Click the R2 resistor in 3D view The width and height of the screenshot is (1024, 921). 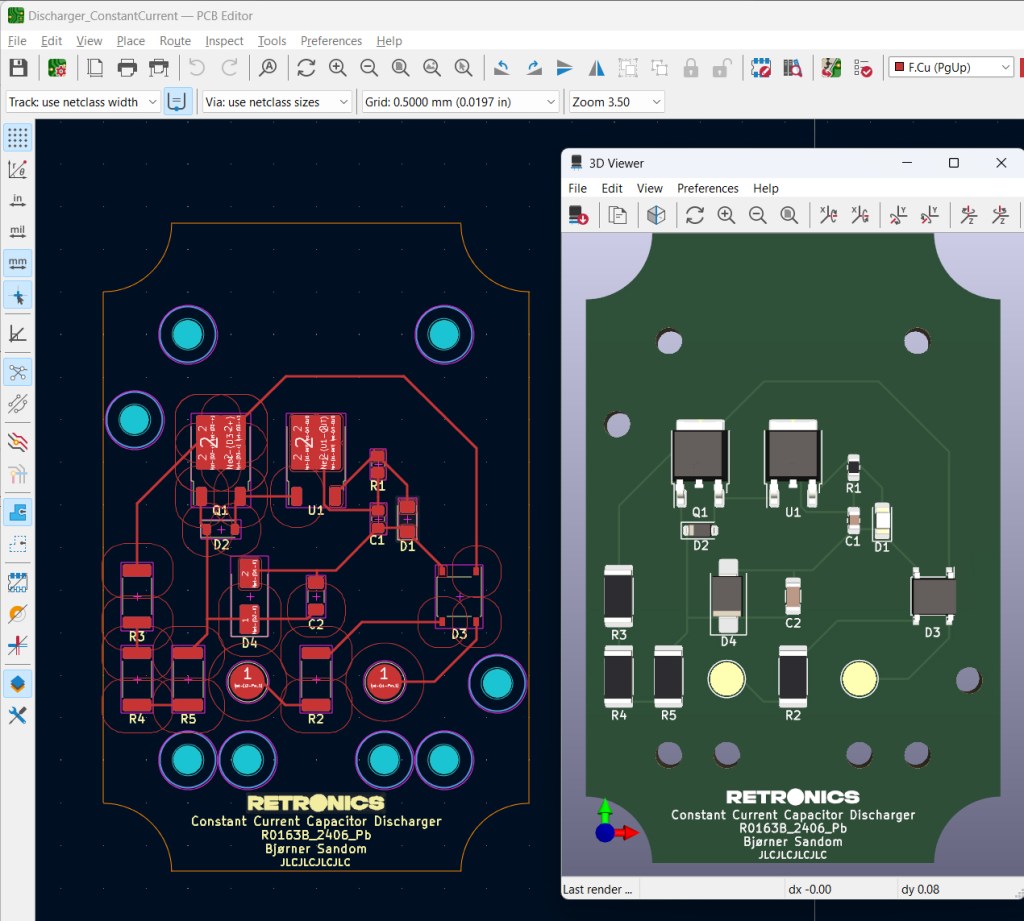[793, 675]
